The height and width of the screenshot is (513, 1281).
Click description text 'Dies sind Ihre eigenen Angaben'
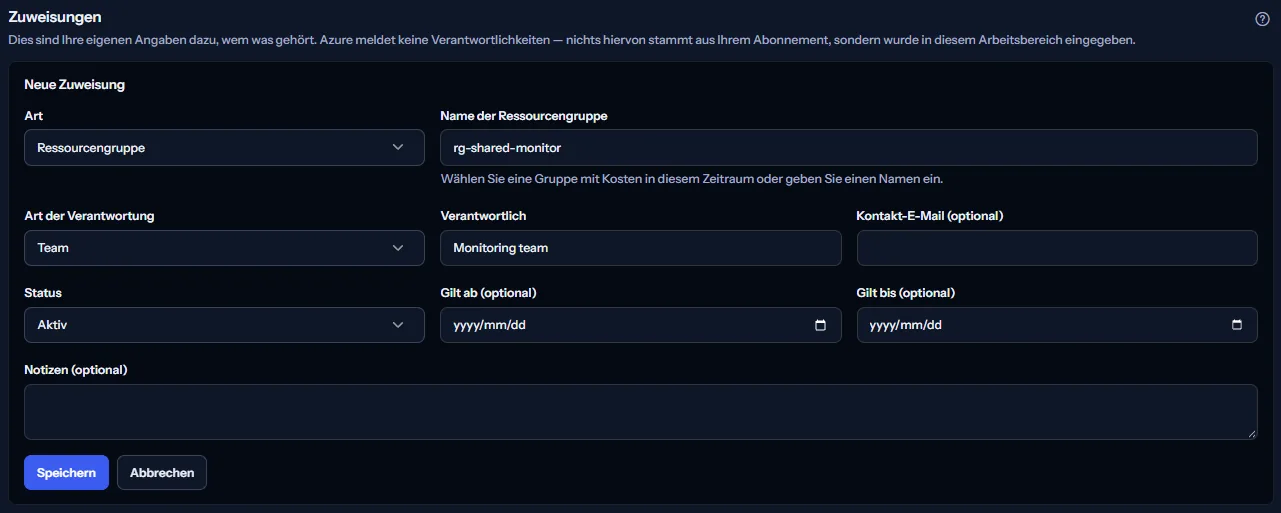click(572, 41)
